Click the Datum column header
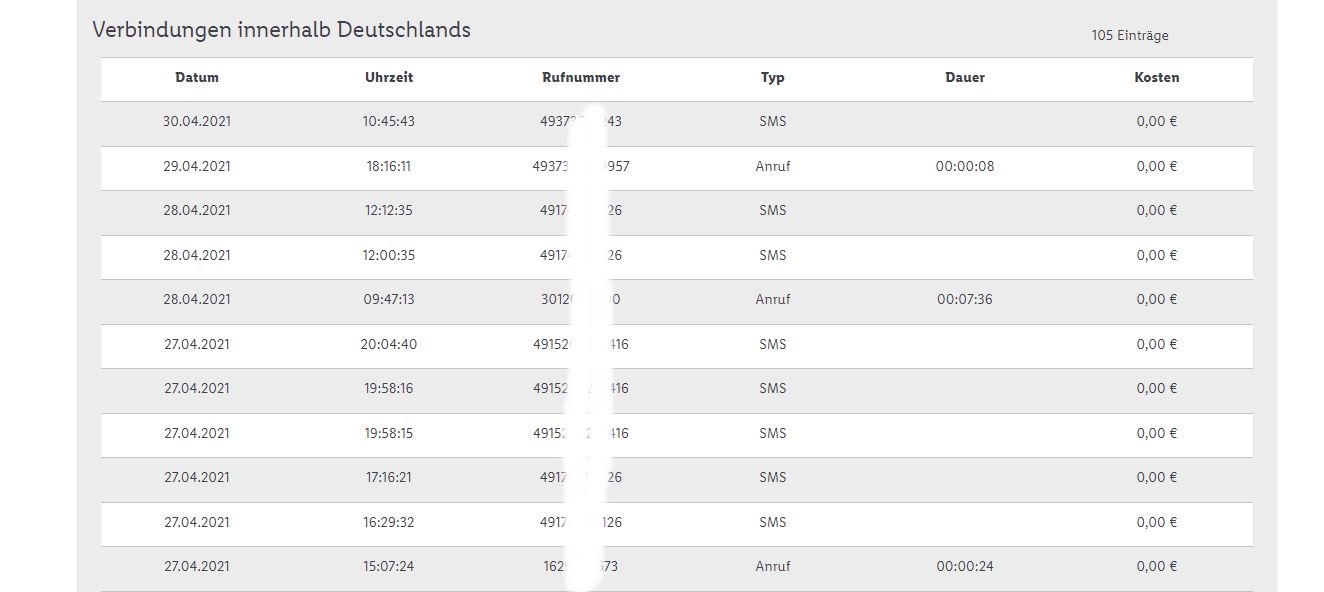This screenshot has height=592, width=1324. point(197,78)
